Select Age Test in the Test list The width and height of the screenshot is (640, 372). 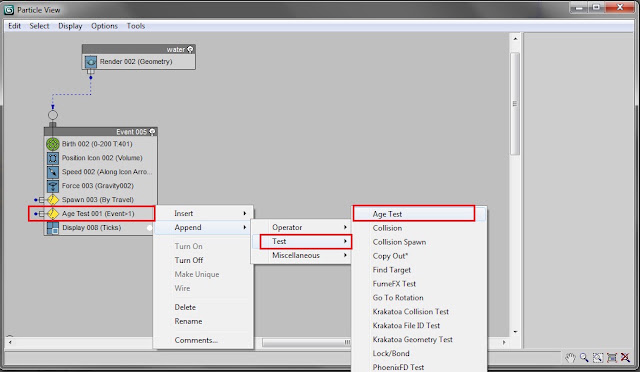pos(419,214)
